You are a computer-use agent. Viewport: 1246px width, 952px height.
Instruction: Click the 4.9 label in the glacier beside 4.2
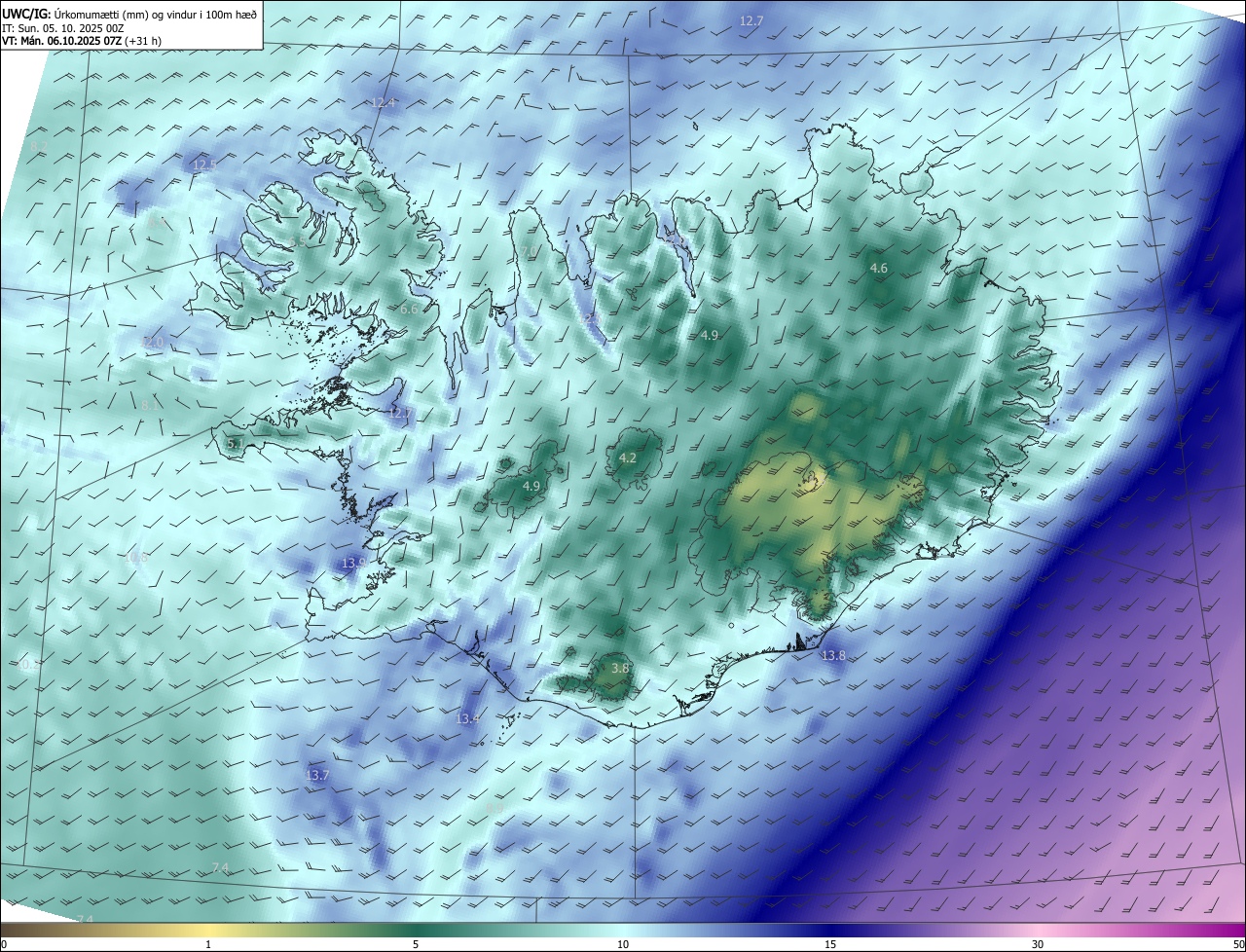[531, 486]
